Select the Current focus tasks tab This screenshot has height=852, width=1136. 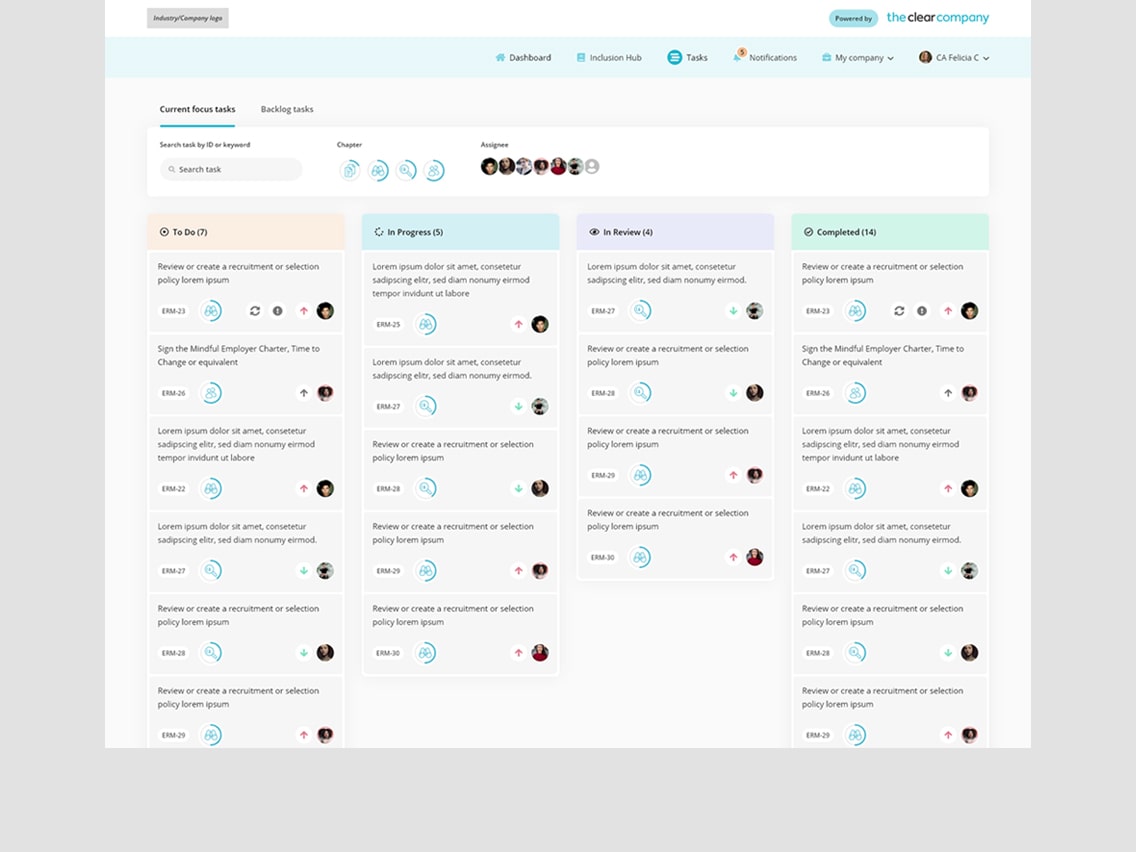pyautogui.click(x=197, y=109)
